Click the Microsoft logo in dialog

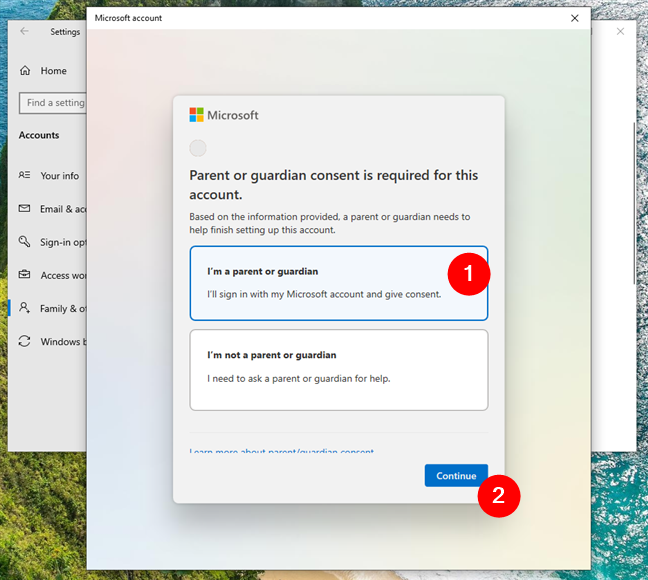pos(196,115)
